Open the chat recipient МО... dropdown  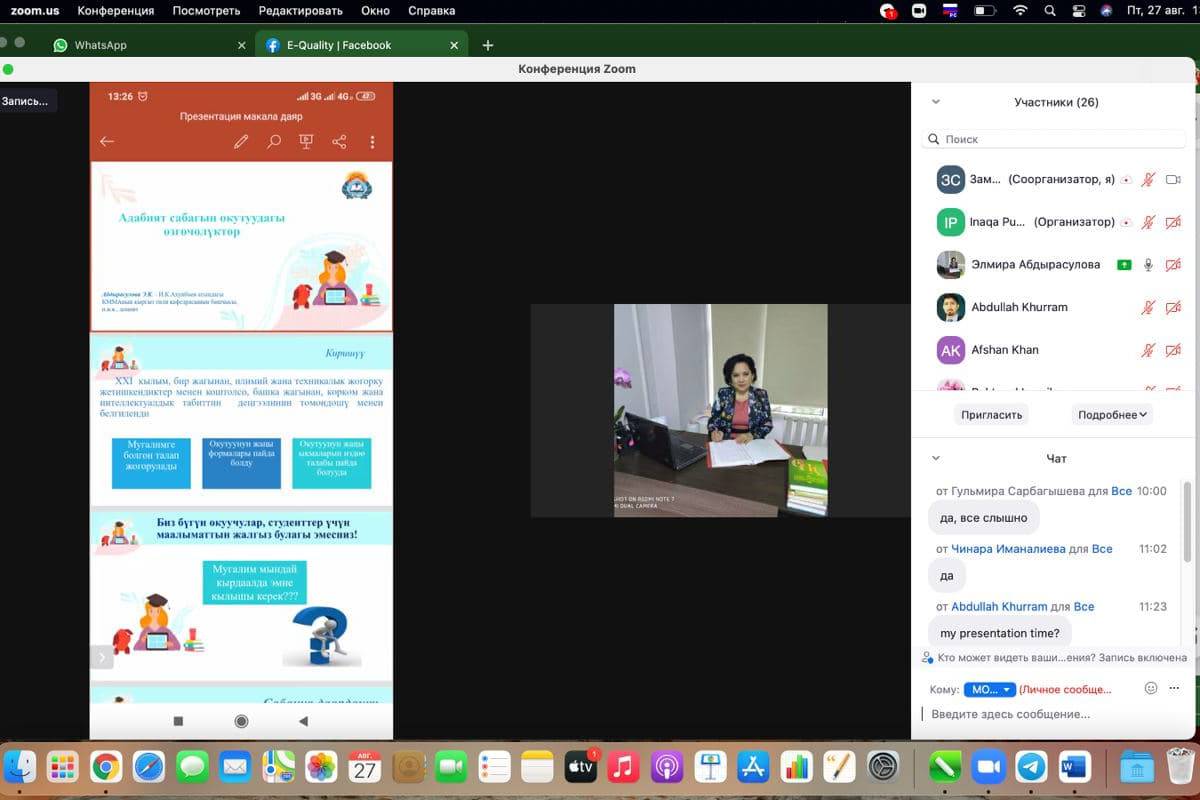990,689
